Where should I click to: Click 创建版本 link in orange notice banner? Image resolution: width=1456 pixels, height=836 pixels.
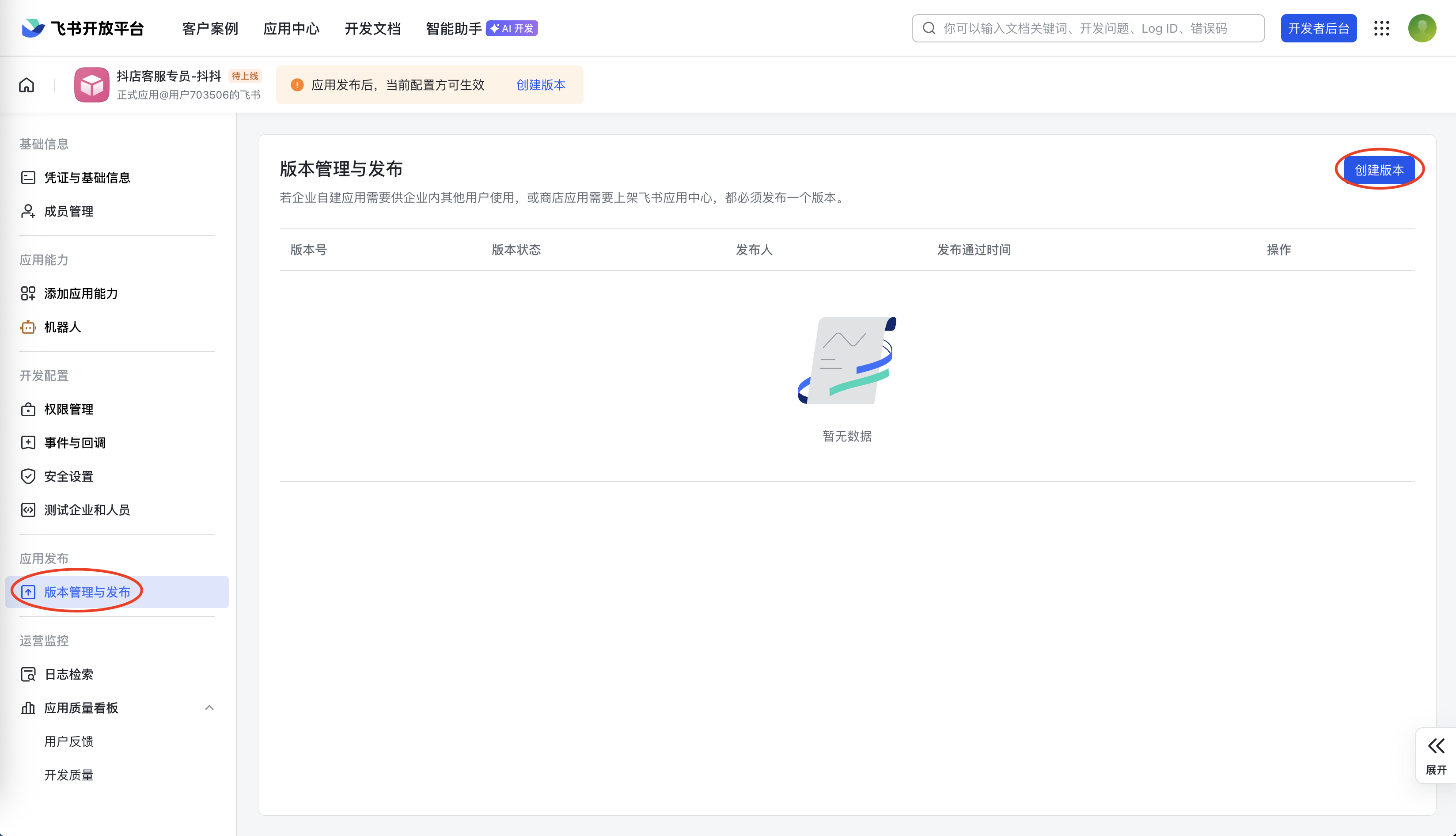pos(541,85)
